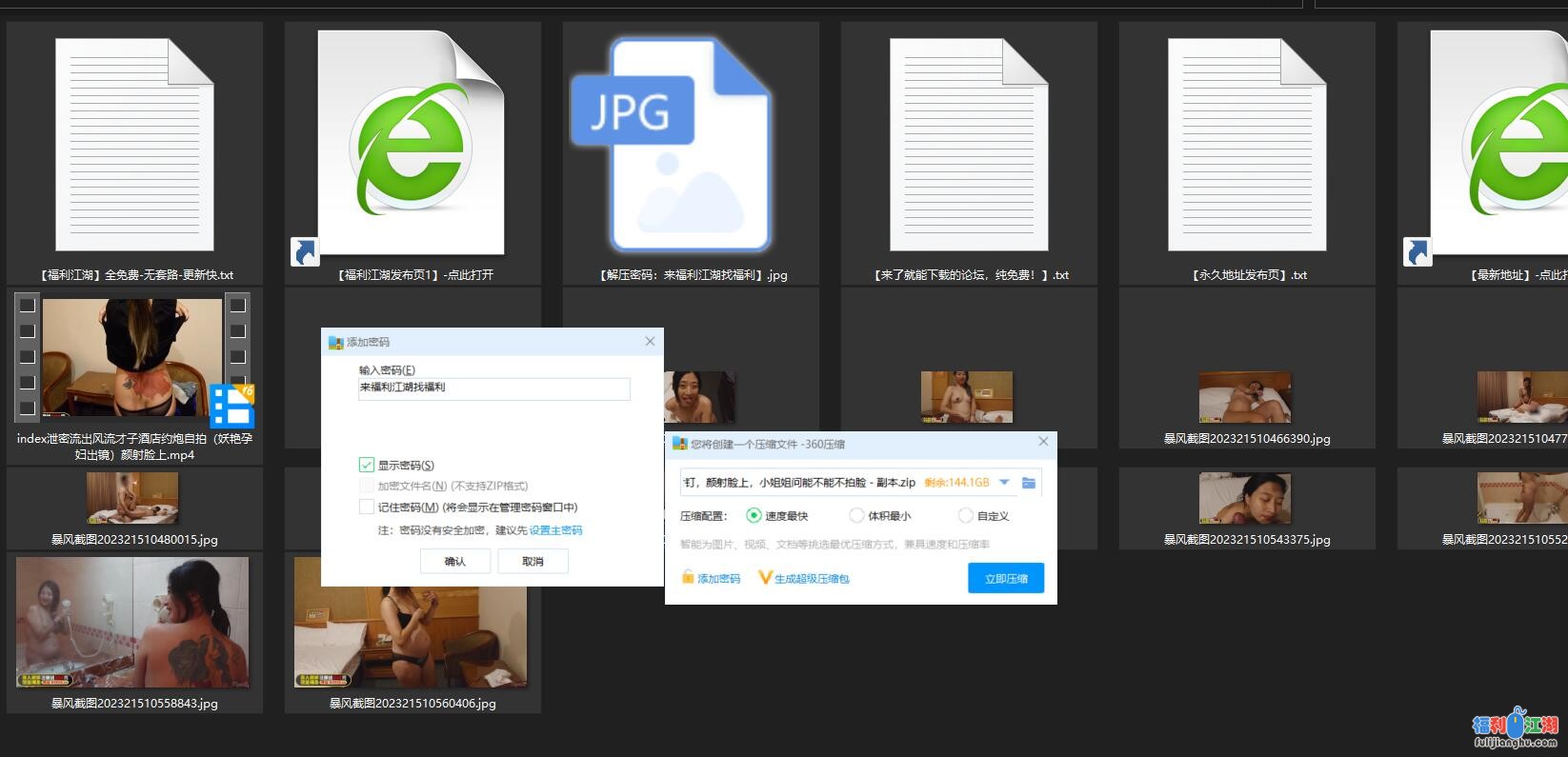Select the 速度最快 radio option

pos(754,515)
